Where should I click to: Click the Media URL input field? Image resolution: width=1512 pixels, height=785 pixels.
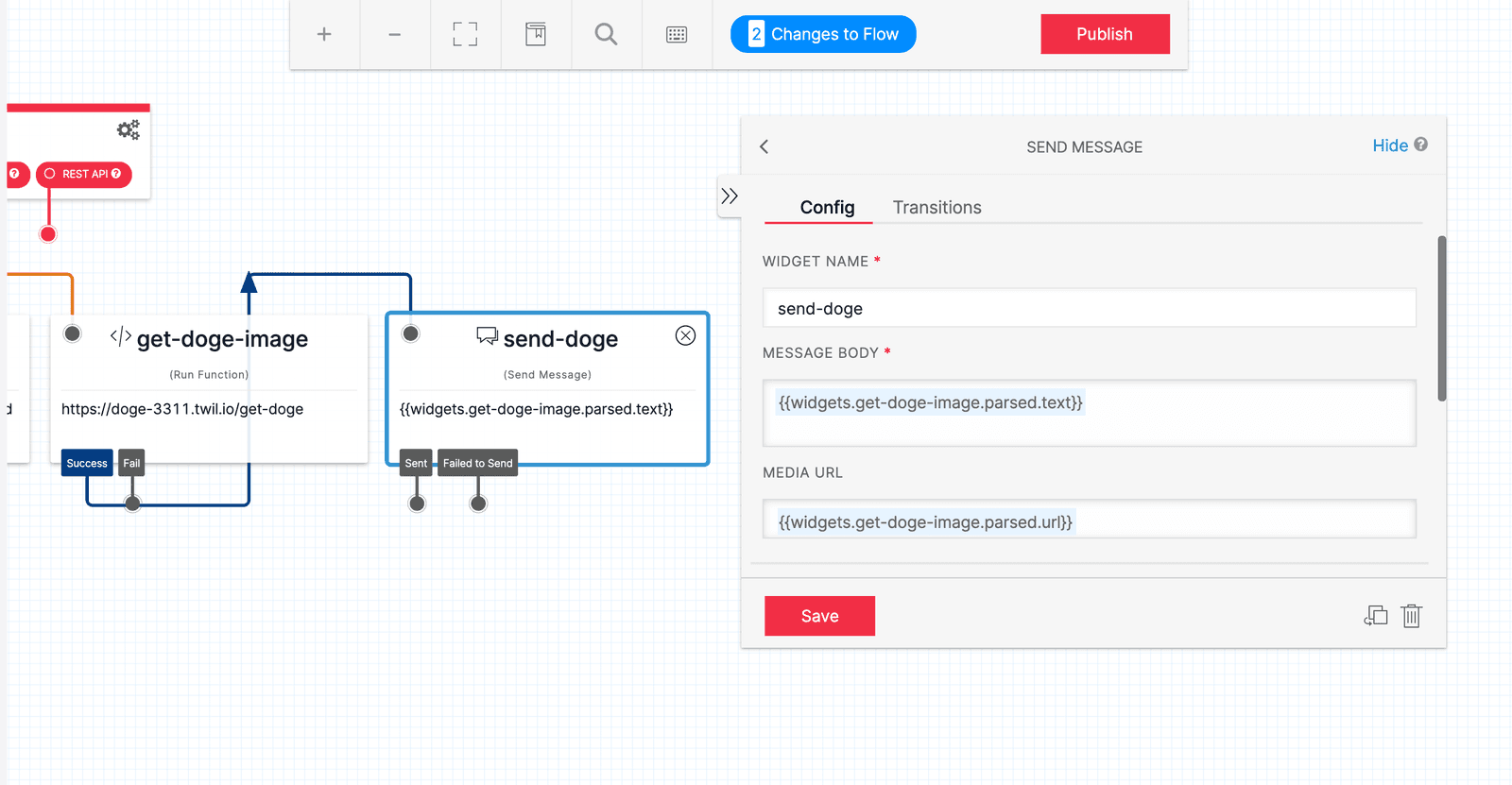tap(1089, 521)
